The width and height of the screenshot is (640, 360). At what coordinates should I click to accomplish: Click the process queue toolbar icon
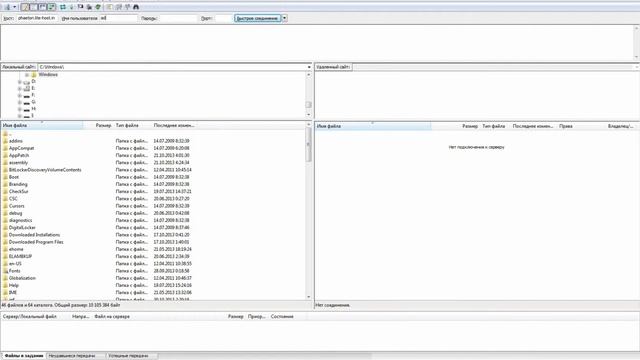pos(72,7)
